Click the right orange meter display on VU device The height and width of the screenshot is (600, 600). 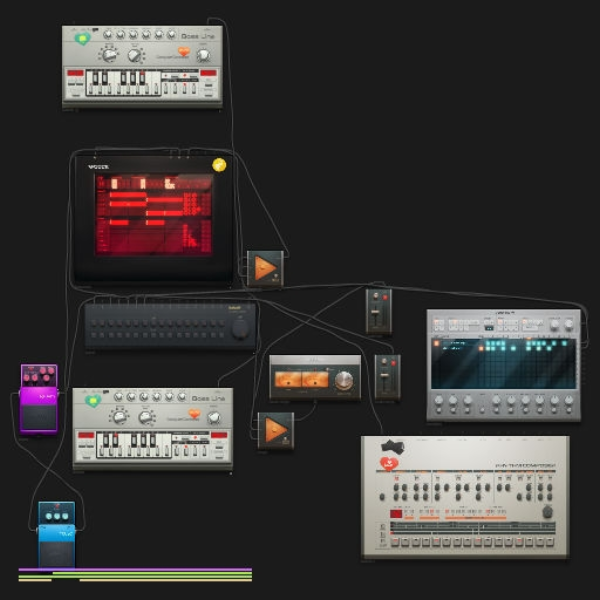[x=315, y=380]
